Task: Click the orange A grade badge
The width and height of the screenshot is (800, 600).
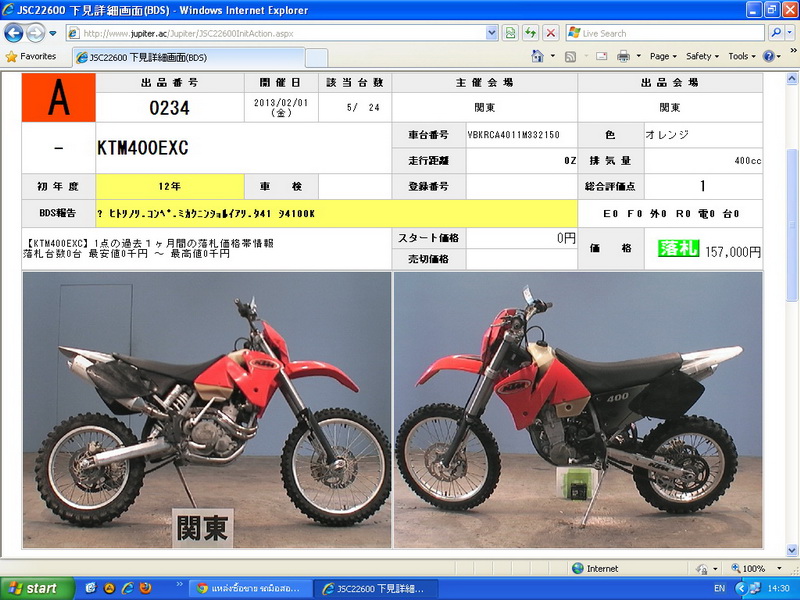Action: (x=59, y=97)
